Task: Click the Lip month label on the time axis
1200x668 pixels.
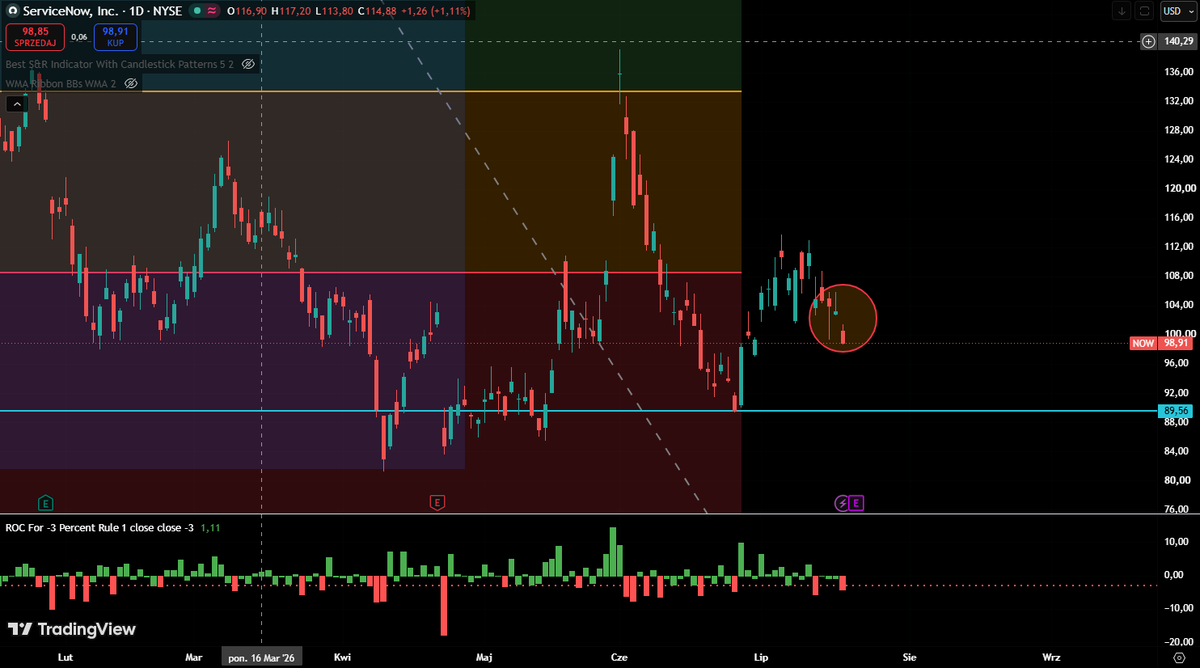Action: (761, 657)
